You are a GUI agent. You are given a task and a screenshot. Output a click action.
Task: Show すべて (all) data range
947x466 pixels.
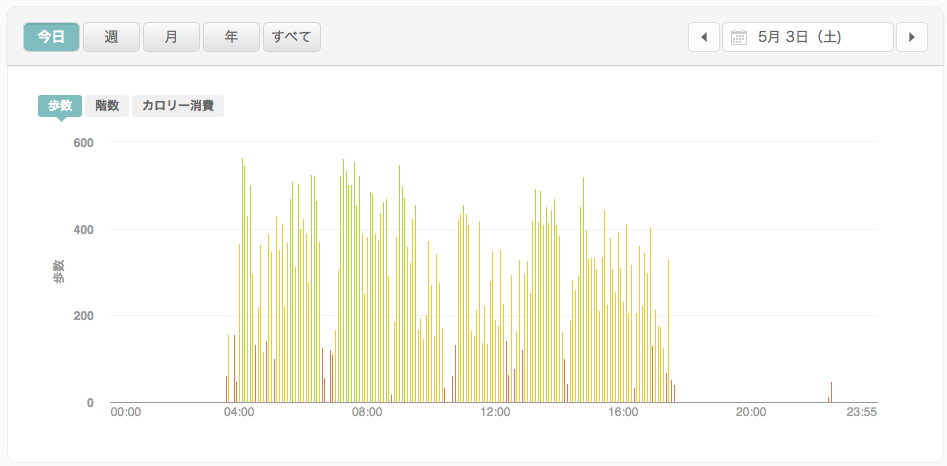point(292,37)
